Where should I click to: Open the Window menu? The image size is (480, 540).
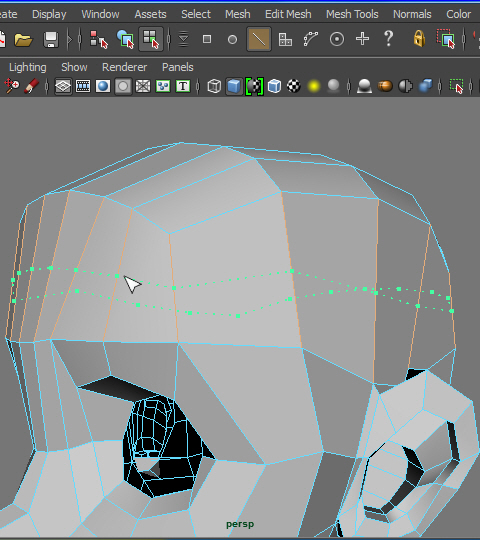[x=101, y=14]
